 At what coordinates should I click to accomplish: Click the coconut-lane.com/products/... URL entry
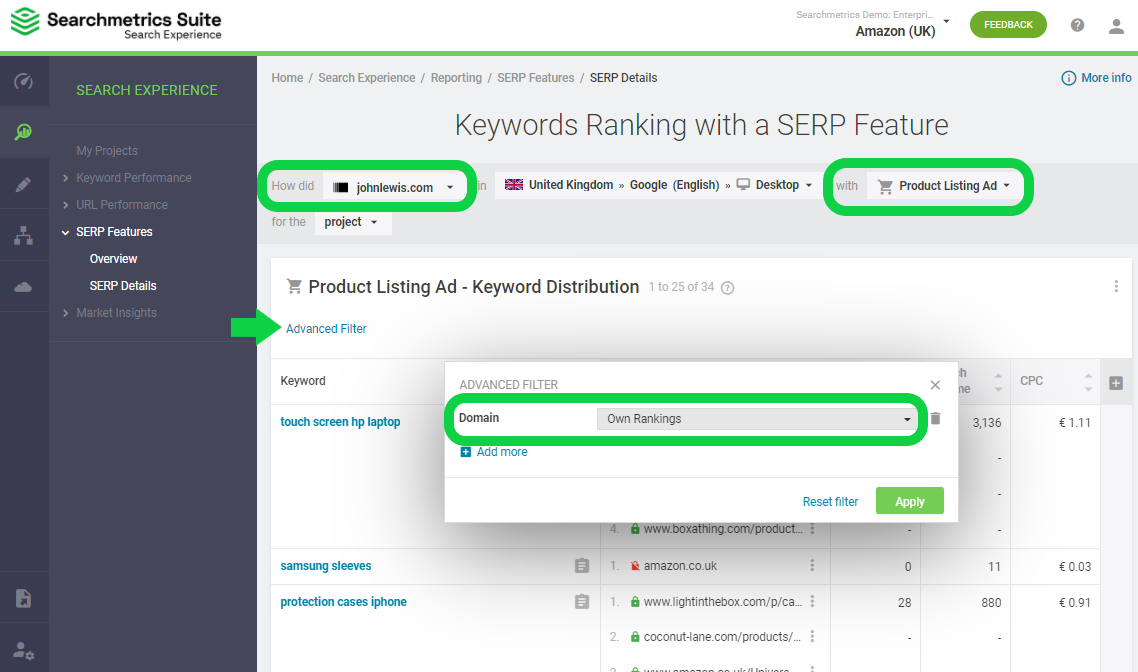(722, 637)
